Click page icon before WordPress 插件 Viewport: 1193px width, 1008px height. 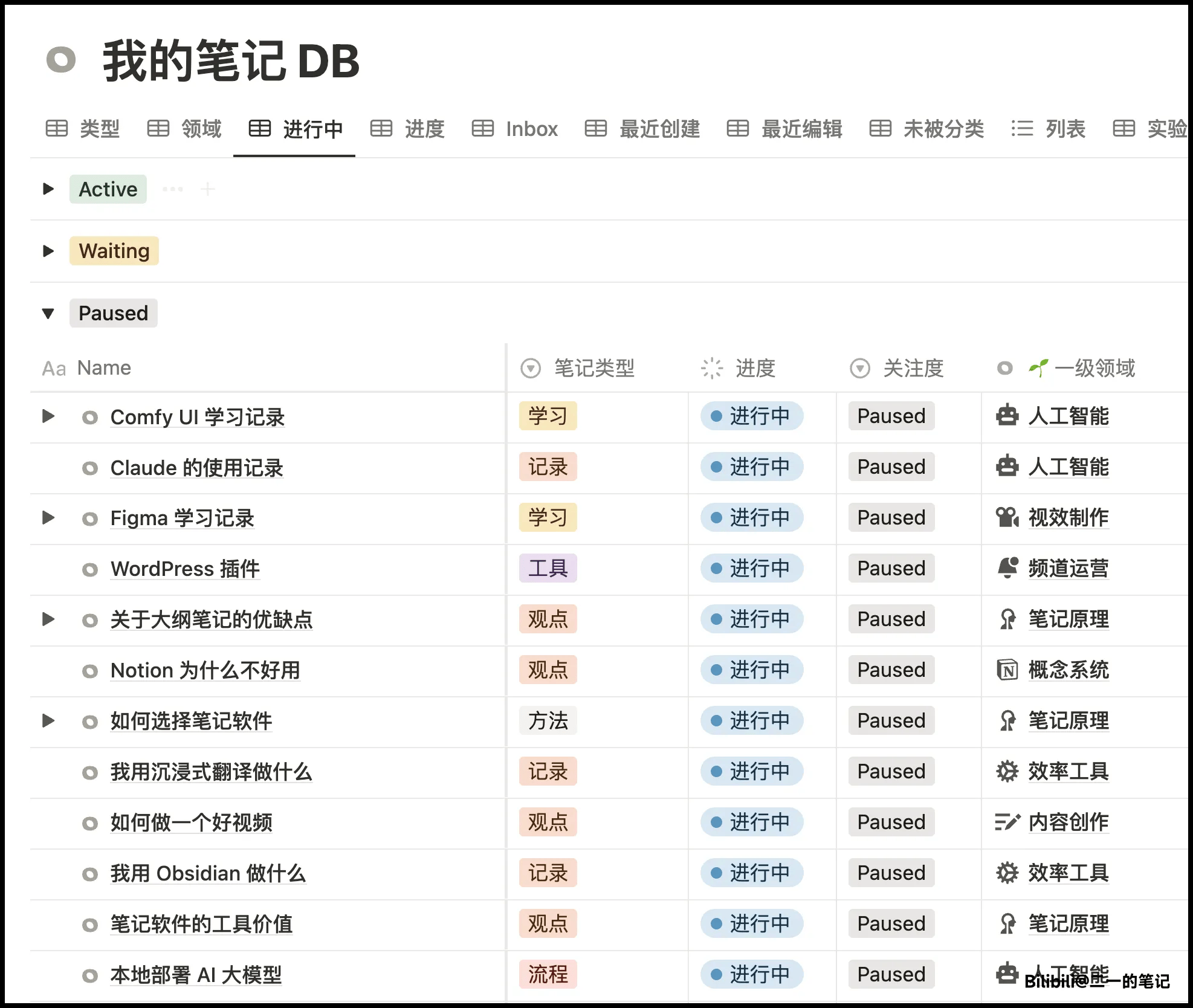(x=90, y=569)
